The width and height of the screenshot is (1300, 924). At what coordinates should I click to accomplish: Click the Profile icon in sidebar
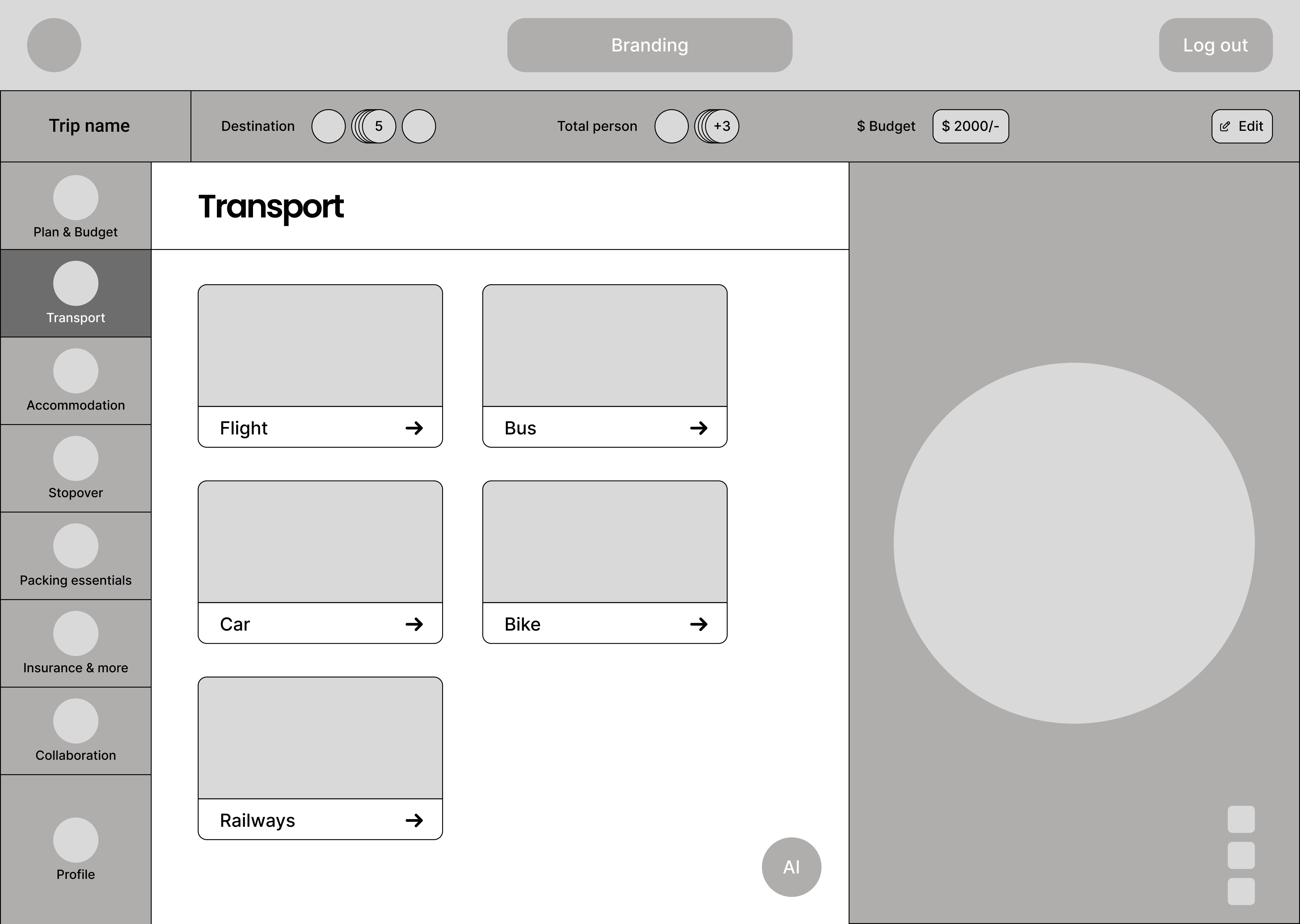tap(76, 840)
